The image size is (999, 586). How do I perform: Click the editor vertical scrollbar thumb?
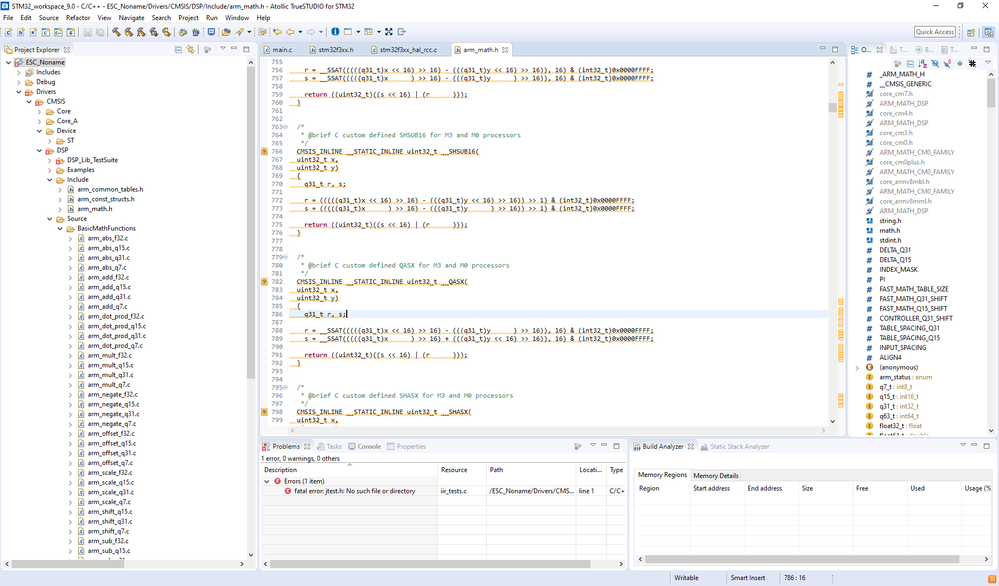click(x=832, y=107)
